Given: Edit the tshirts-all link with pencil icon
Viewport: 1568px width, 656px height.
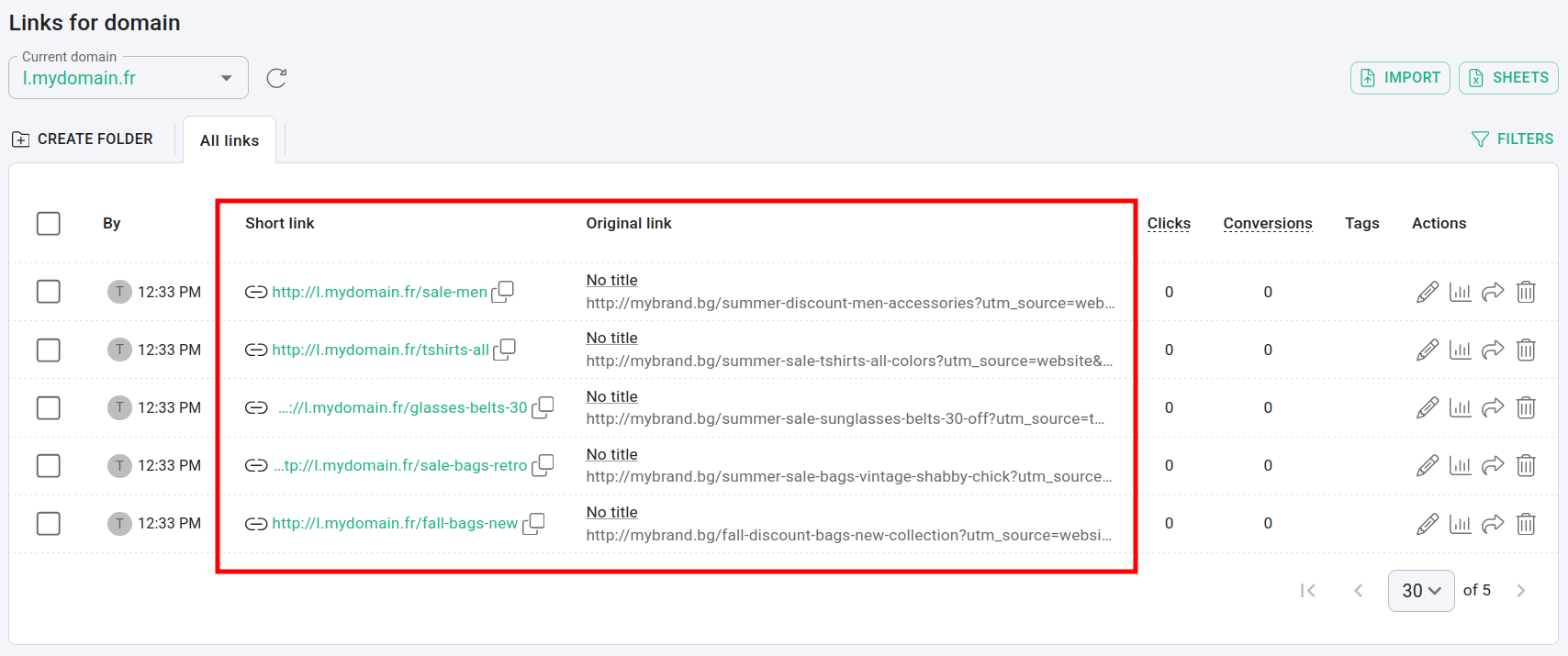Looking at the screenshot, I should 1427,350.
